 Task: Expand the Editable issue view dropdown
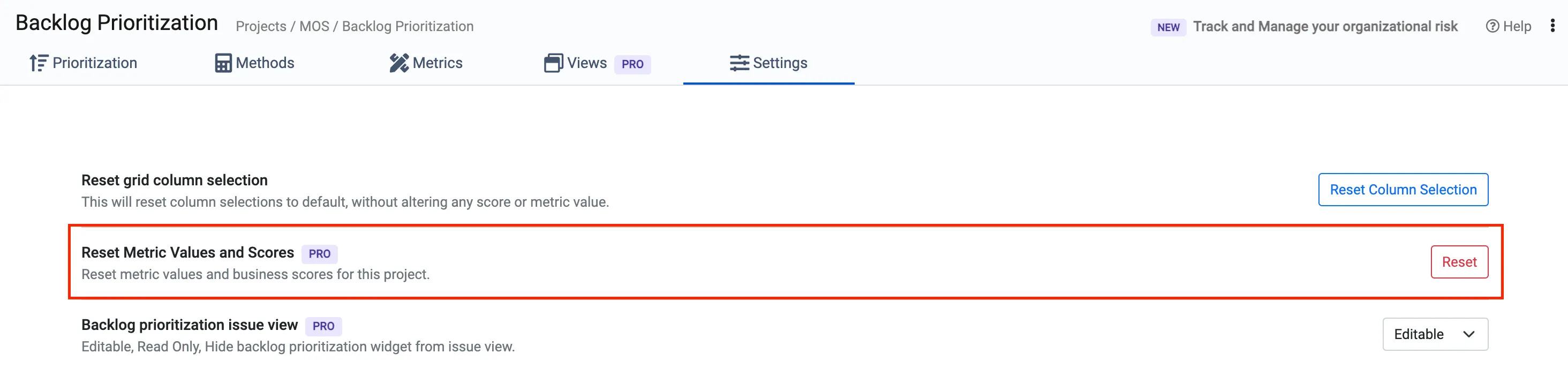coord(1435,334)
